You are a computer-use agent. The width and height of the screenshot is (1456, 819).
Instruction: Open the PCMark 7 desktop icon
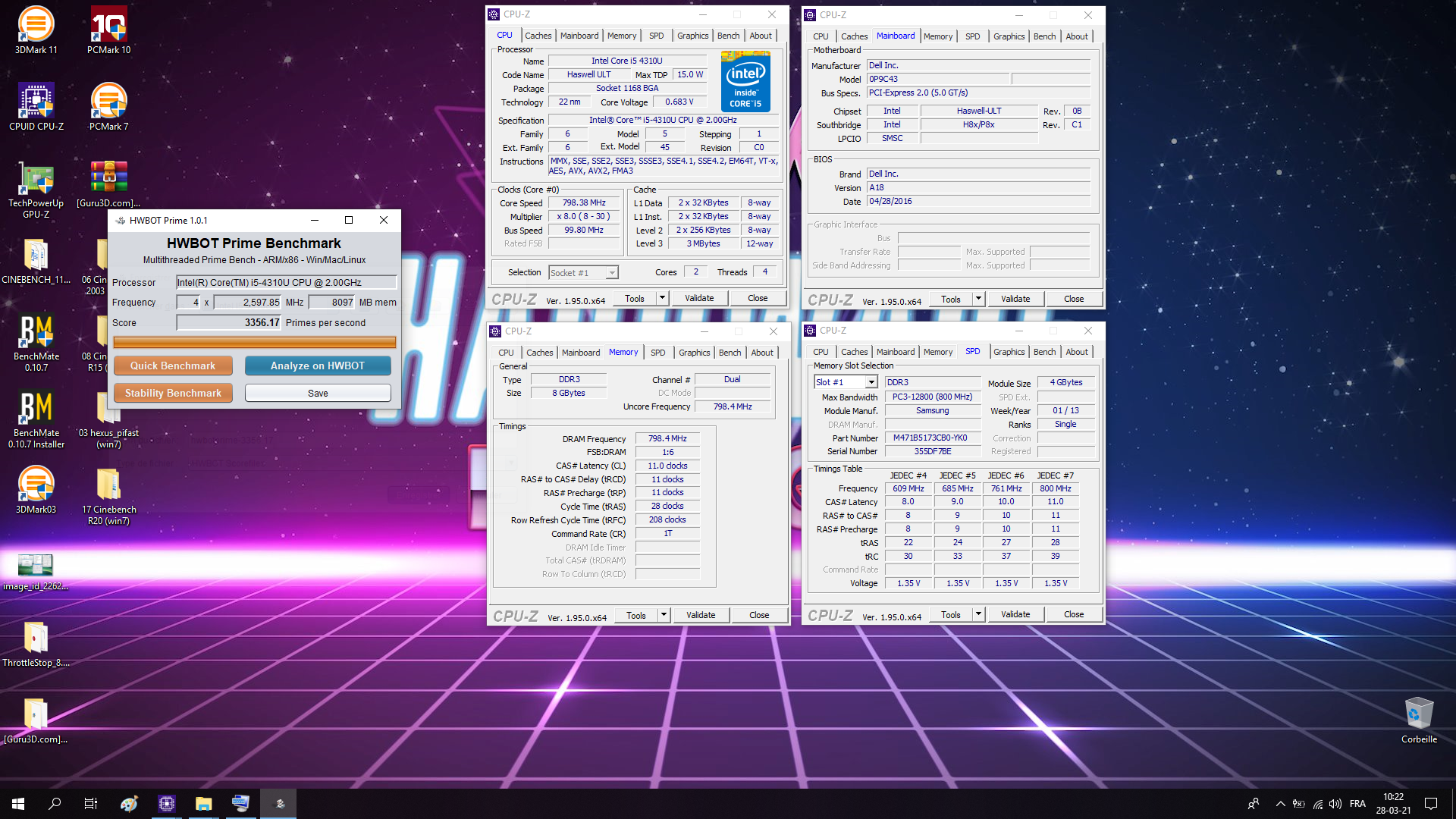tap(108, 107)
